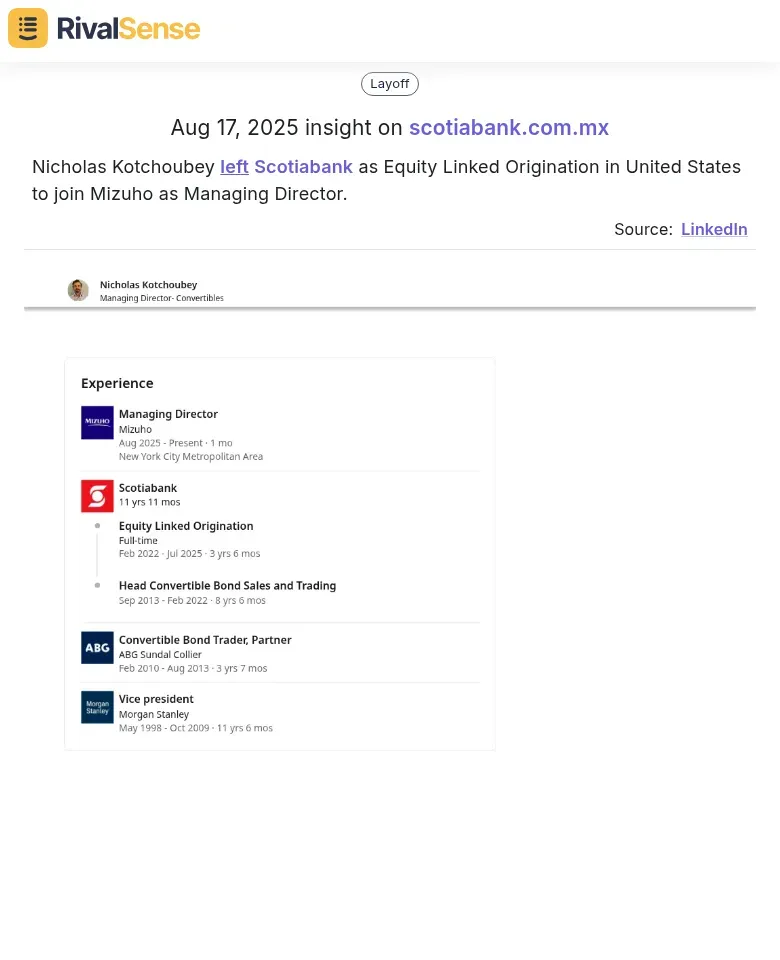Select the Equity Linked Origination role
The width and height of the screenshot is (780, 960).
tap(186, 526)
